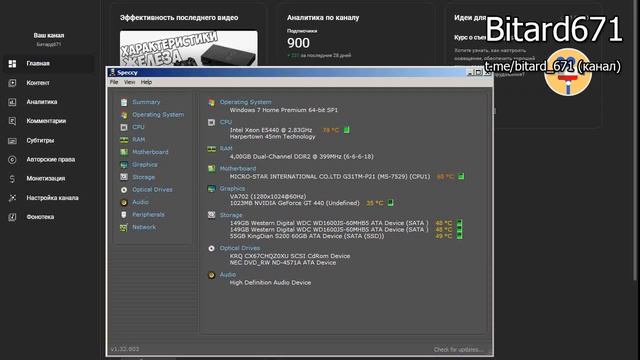Select the CPU chip icon in Speccy sidebar
Image resolution: width=640 pixels, height=360 pixels.
point(124,127)
